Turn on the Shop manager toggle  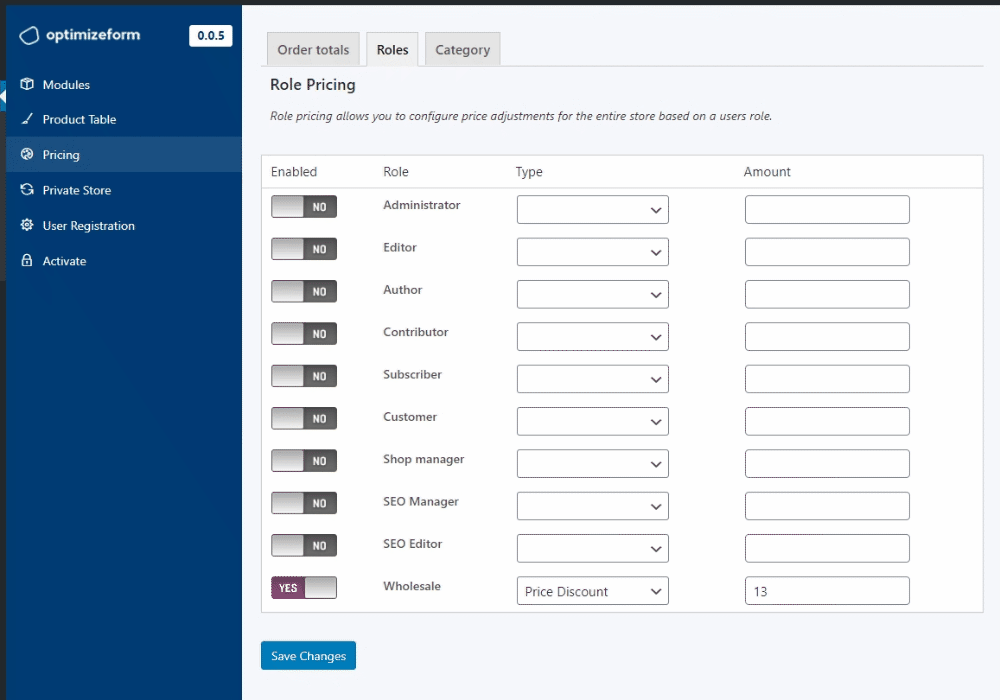click(304, 461)
